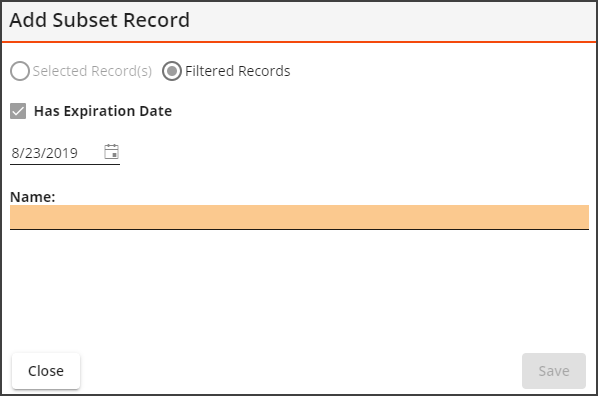Viewport: 598px width, 396px height.
Task: Open the calendar date picker icon
Action: click(111, 151)
